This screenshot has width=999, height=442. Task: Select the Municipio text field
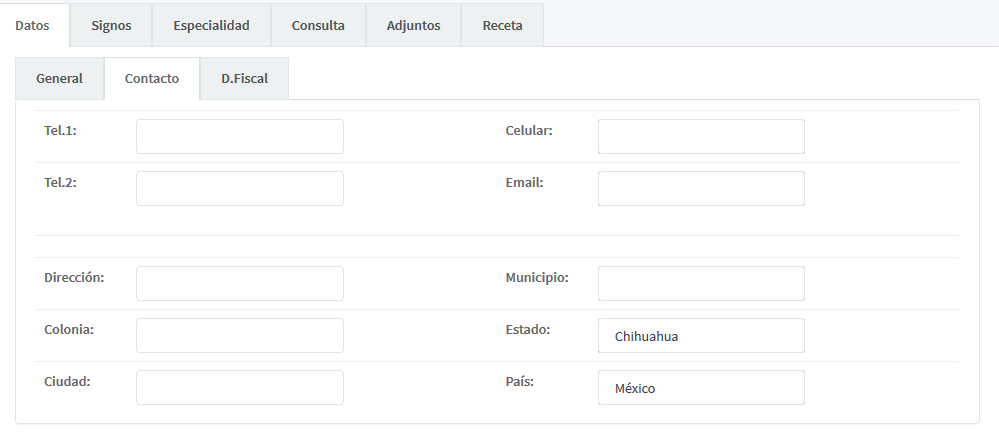[x=701, y=284]
